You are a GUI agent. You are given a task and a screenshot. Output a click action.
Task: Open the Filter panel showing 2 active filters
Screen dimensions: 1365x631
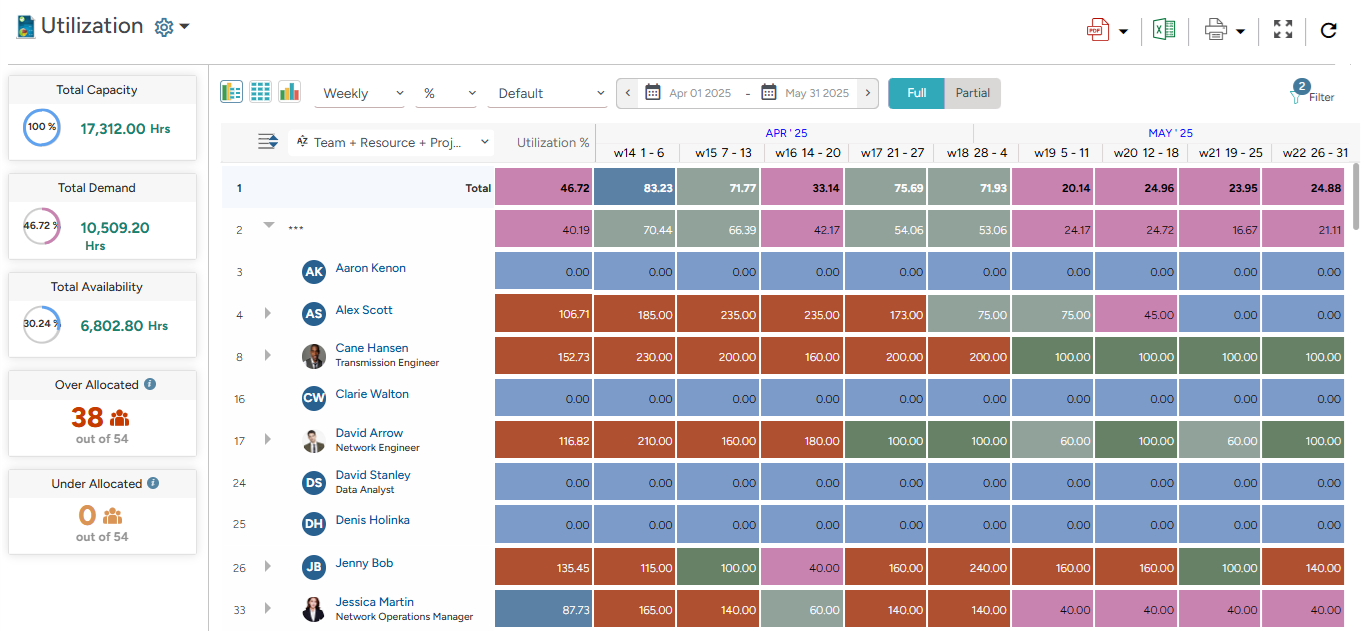(1312, 93)
